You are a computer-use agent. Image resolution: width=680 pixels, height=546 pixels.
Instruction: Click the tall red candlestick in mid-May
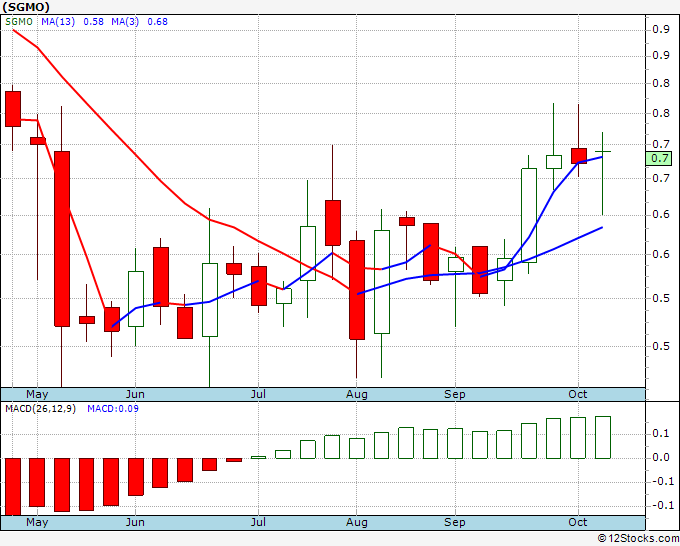pyautogui.click(x=62, y=239)
